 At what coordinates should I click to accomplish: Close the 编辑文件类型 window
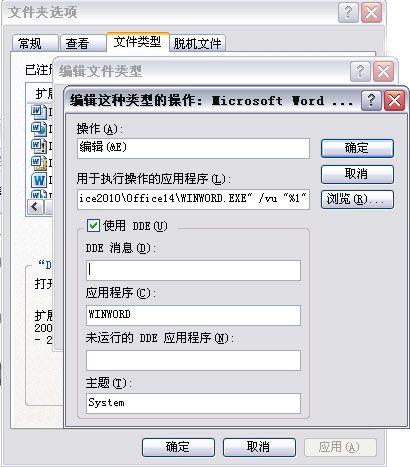pos(383,71)
